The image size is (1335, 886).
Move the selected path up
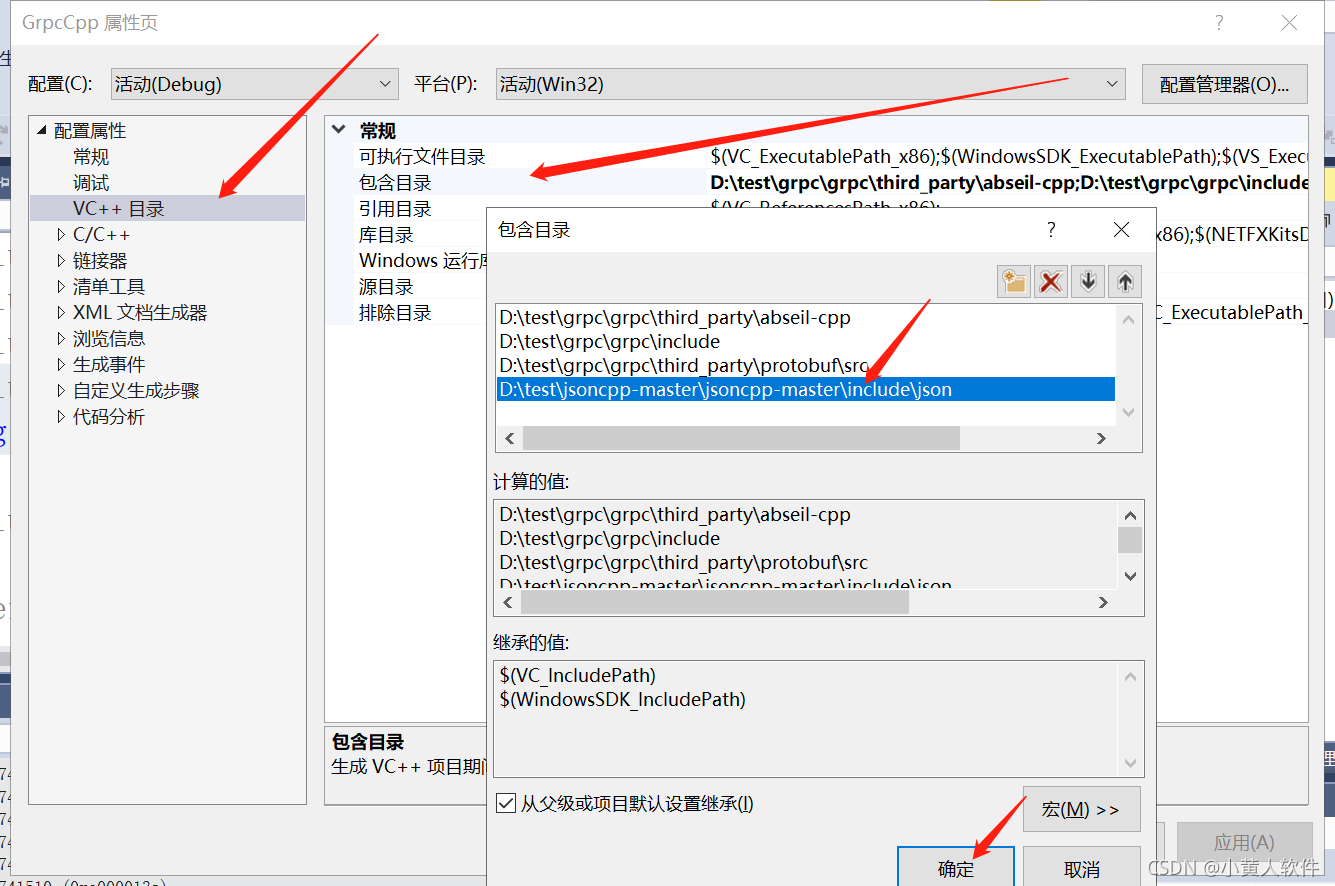click(1124, 281)
